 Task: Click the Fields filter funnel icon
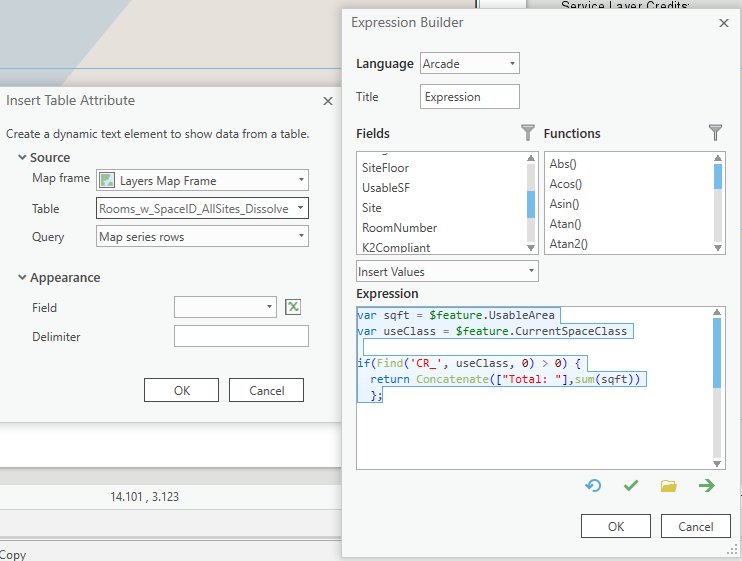point(528,132)
